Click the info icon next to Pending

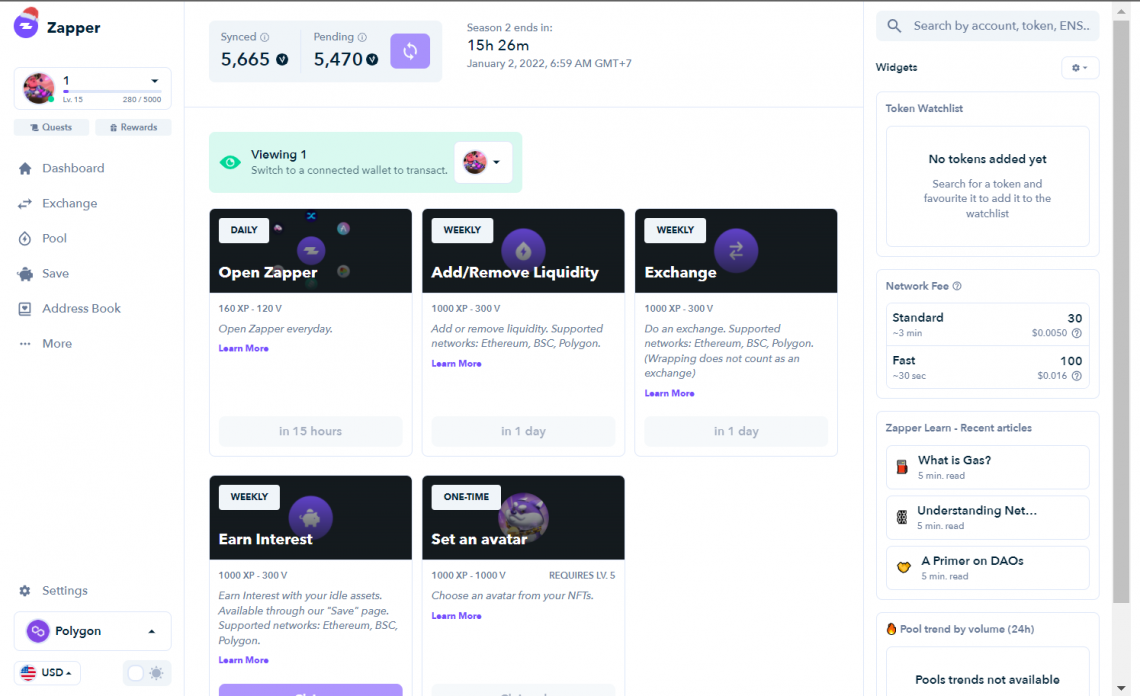362,37
